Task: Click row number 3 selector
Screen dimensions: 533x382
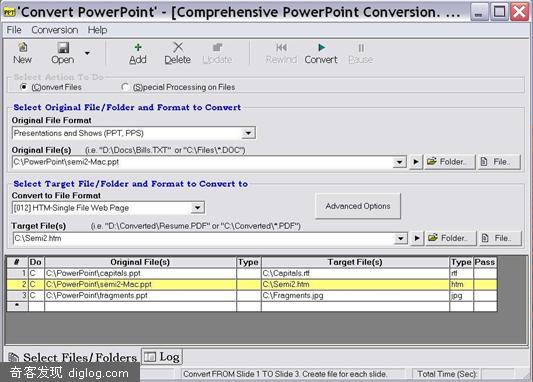Action: point(17,296)
